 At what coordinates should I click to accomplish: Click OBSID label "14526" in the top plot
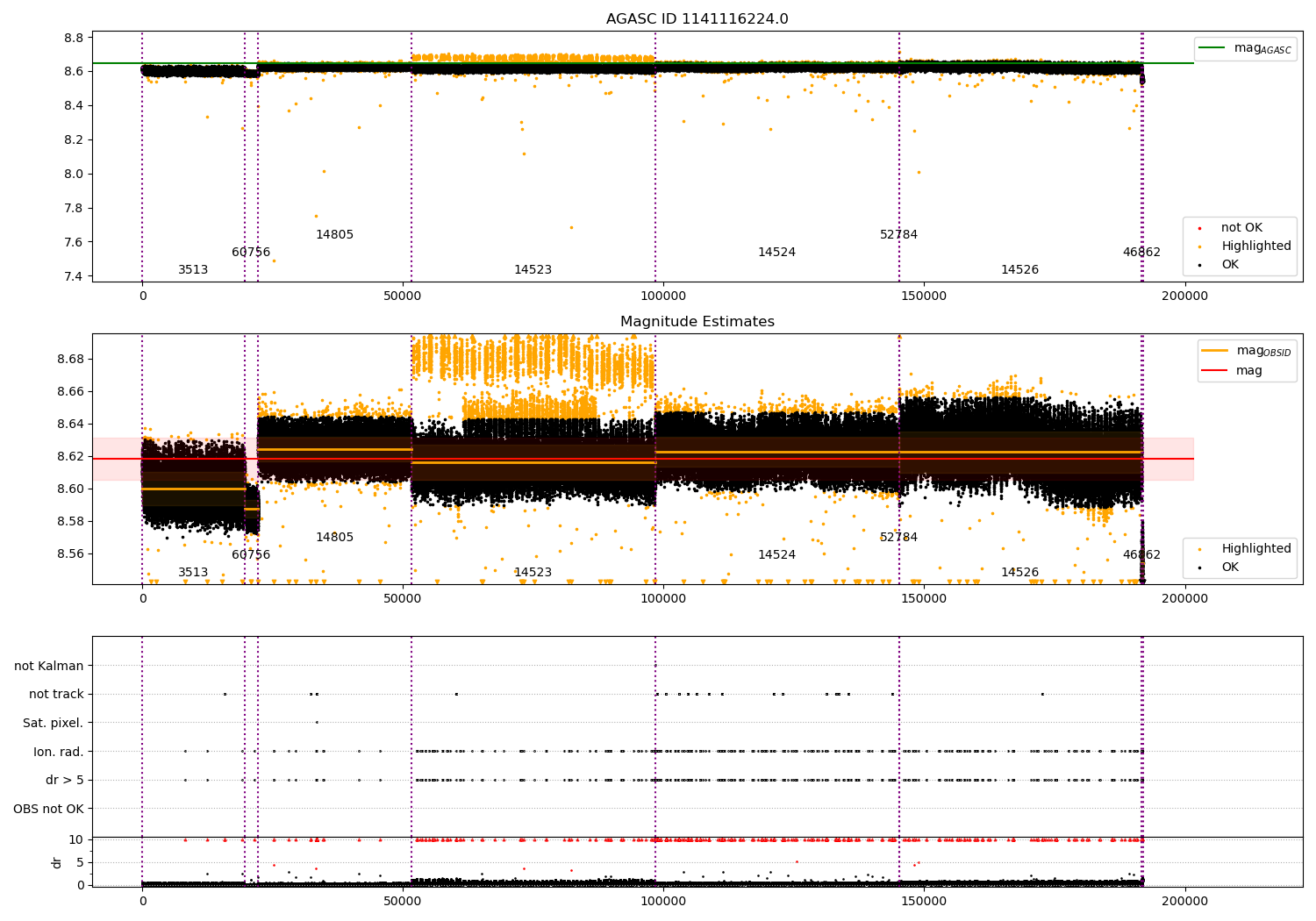[1019, 270]
